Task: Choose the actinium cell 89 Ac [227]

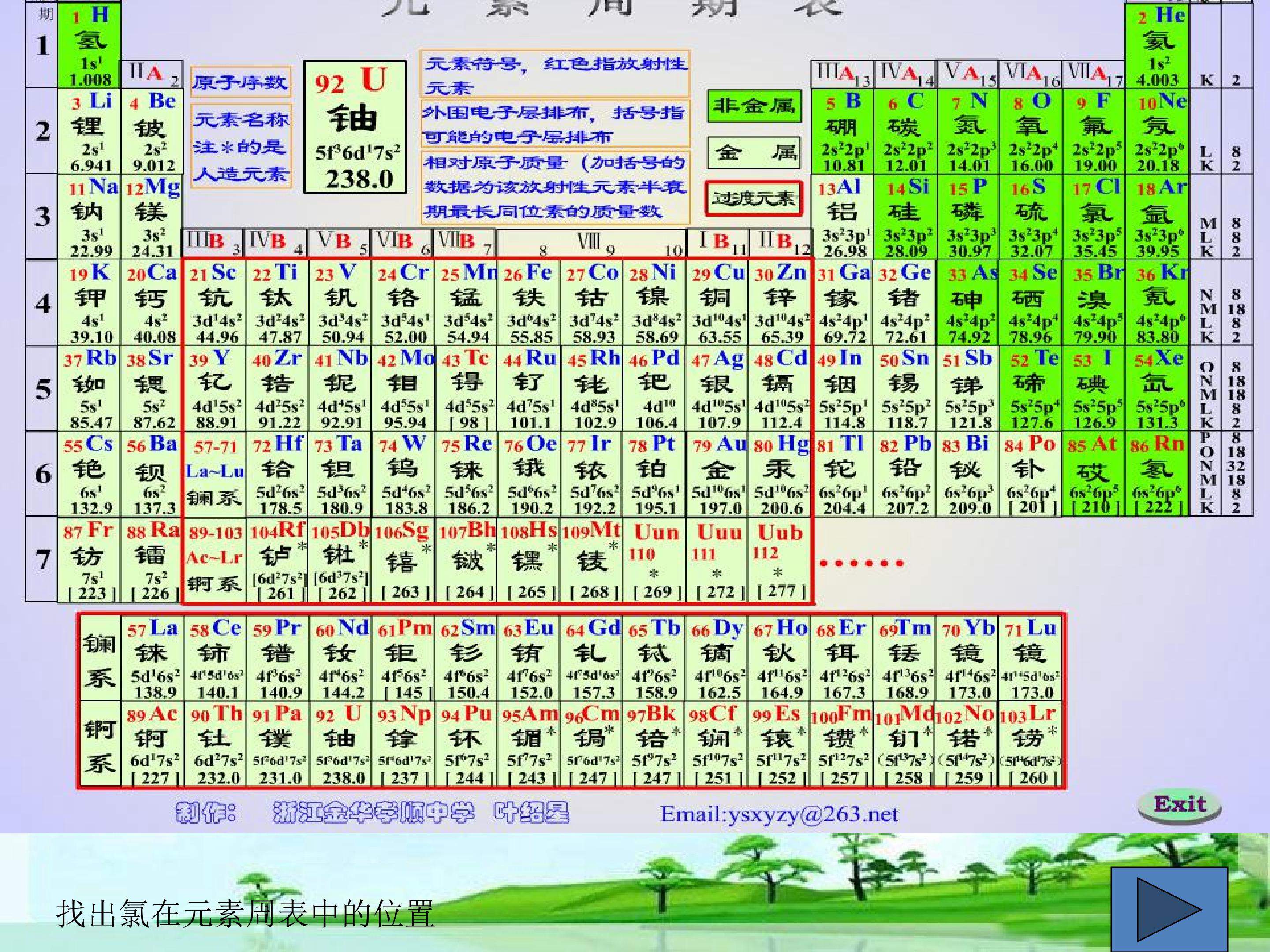Action: tap(153, 744)
